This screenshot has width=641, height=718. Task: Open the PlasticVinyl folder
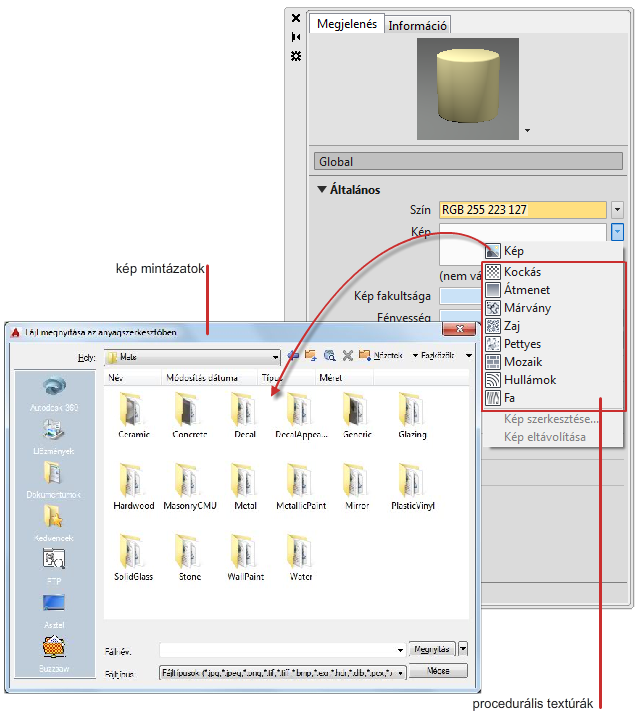click(x=413, y=487)
